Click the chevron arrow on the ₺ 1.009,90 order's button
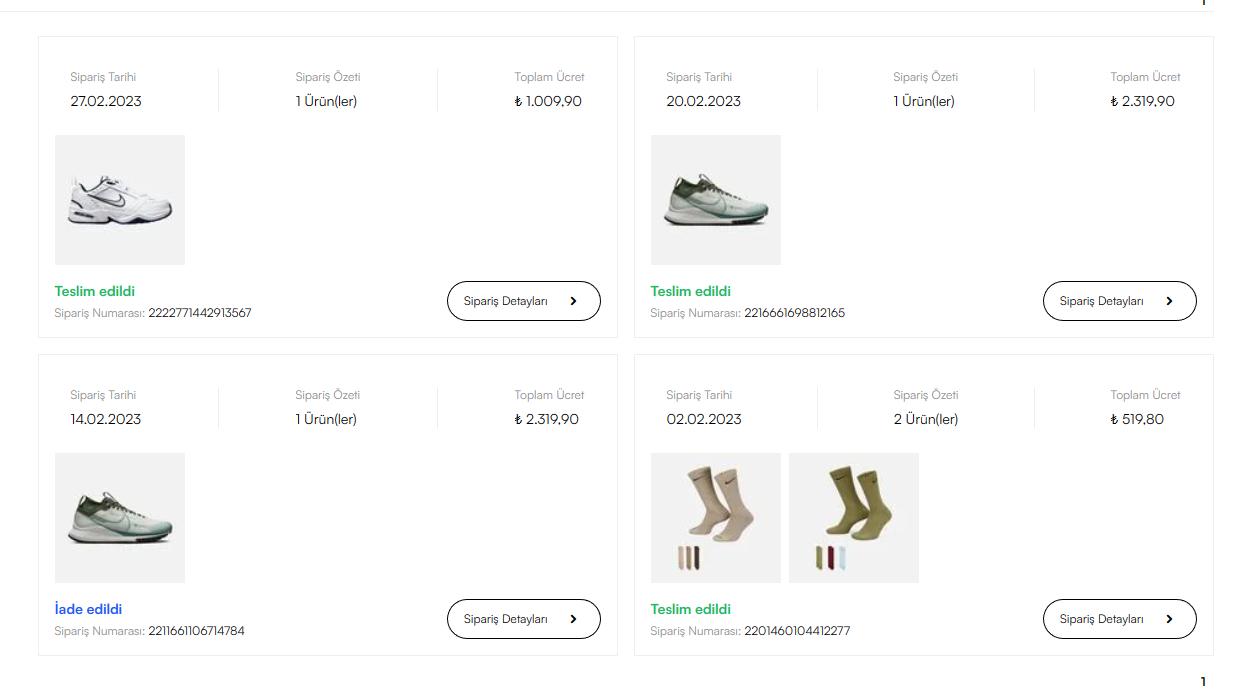This screenshot has height=699, width=1244. tap(573, 301)
